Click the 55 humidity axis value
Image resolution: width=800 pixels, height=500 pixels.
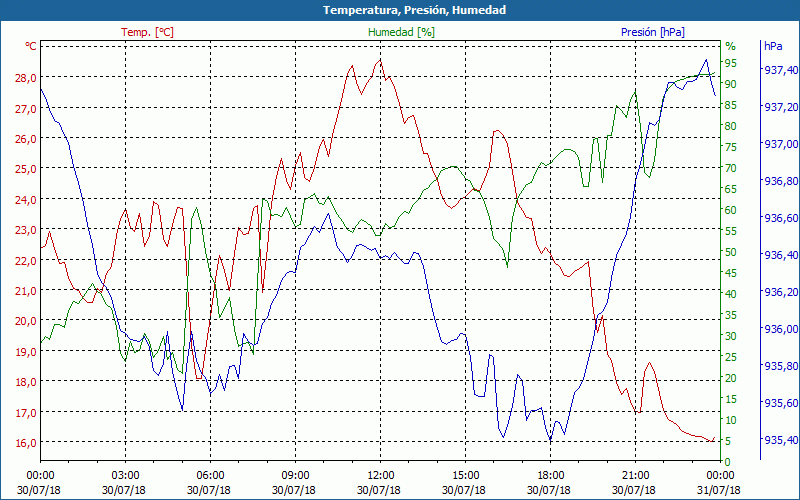coord(731,231)
